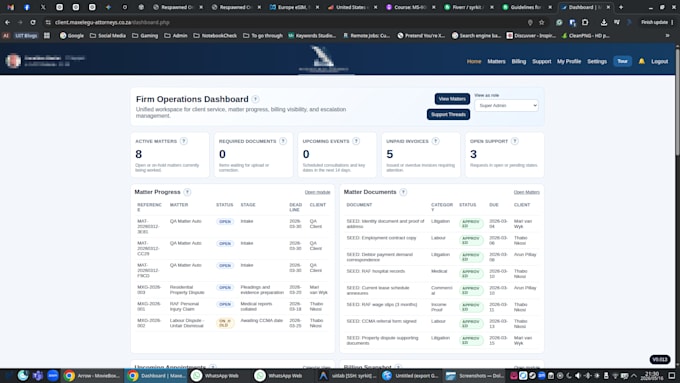The height and width of the screenshot is (383, 680).
Task: Open the Gmail pinned tab
Action: pos(10,7)
